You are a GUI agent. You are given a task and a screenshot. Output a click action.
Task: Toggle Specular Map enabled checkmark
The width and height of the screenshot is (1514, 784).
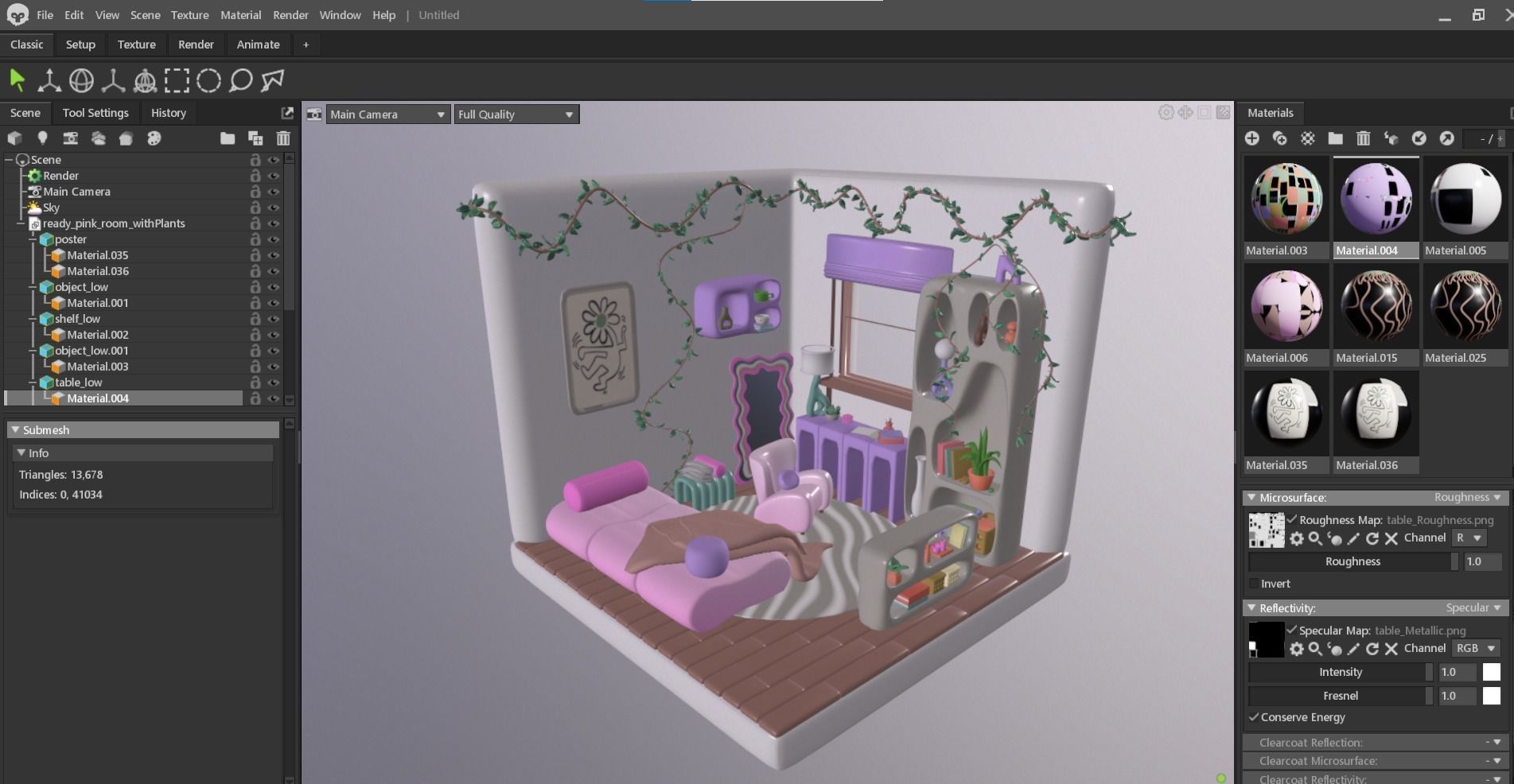pos(1292,631)
